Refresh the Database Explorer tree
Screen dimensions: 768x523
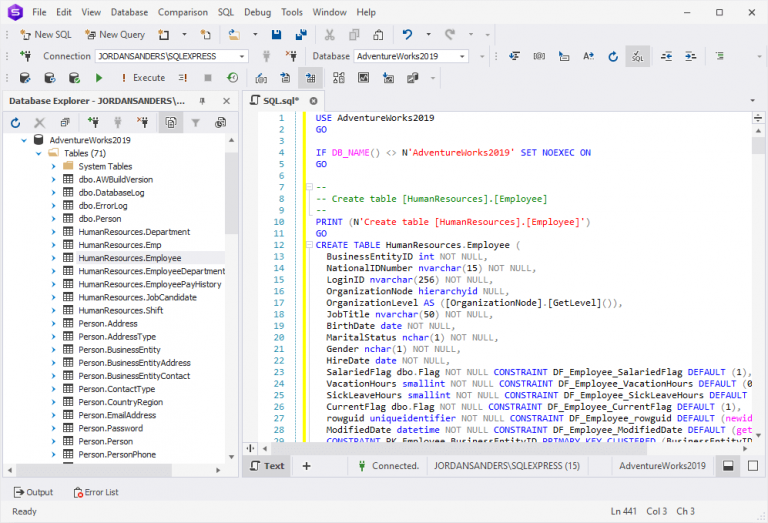click(x=15, y=123)
